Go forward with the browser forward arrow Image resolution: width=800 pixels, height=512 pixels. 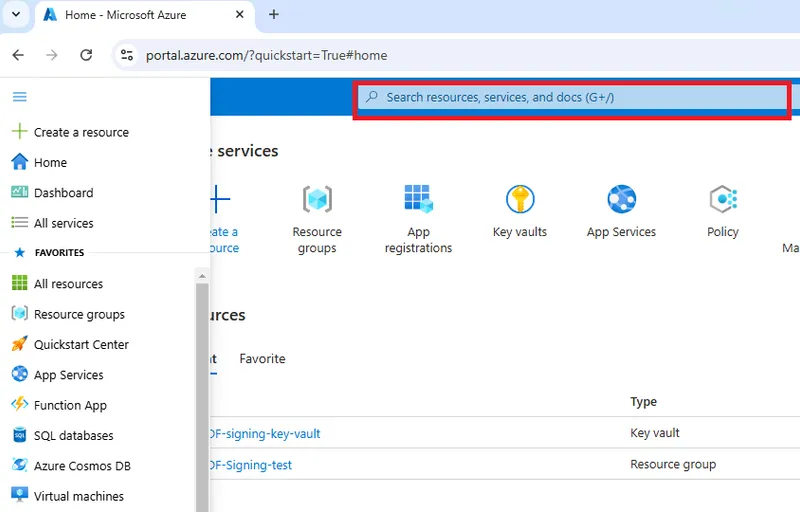(x=52, y=55)
